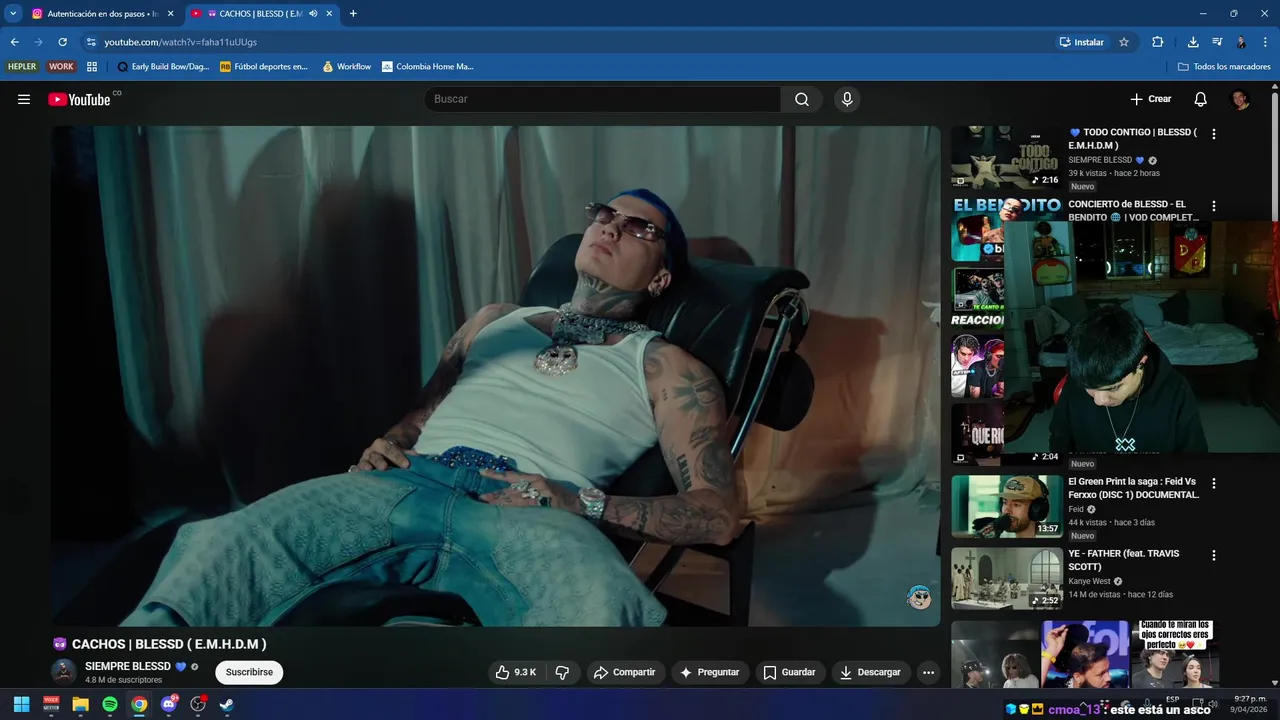Image resolution: width=1280 pixels, height=720 pixels.
Task: Open site information icon in address bar
Action: (91, 42)
